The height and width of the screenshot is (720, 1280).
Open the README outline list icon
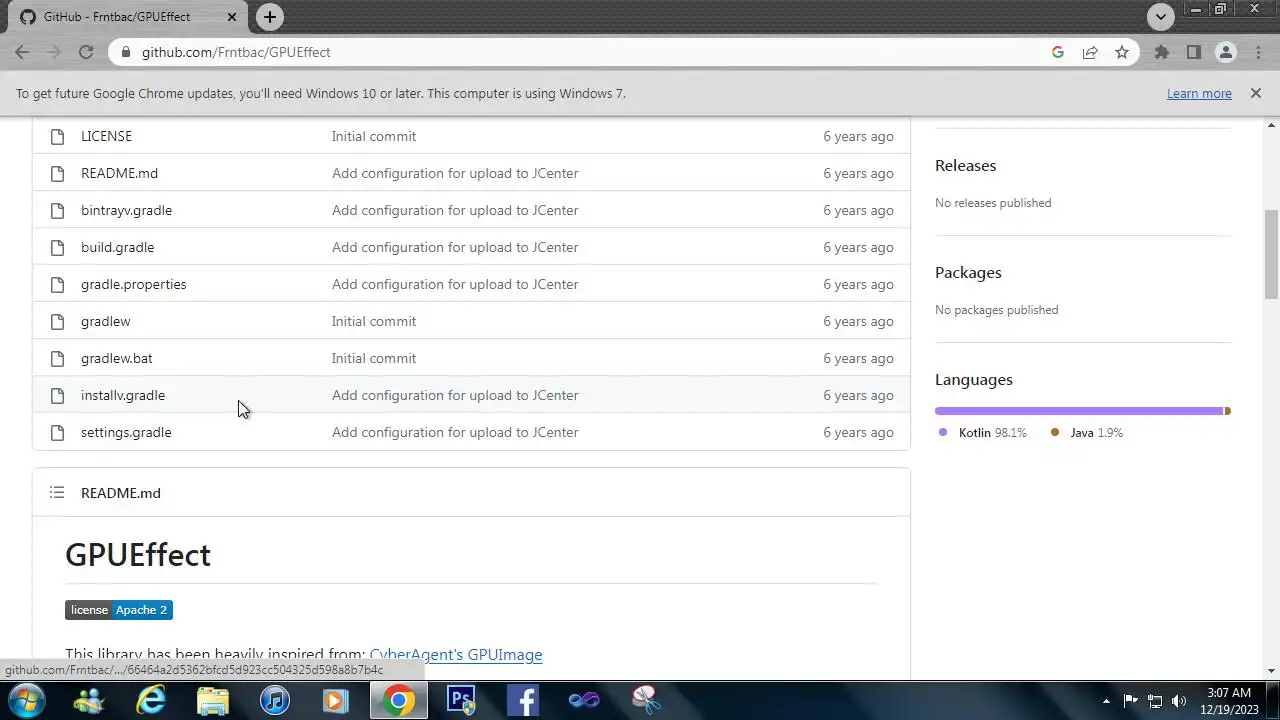(x=57, y=492)
